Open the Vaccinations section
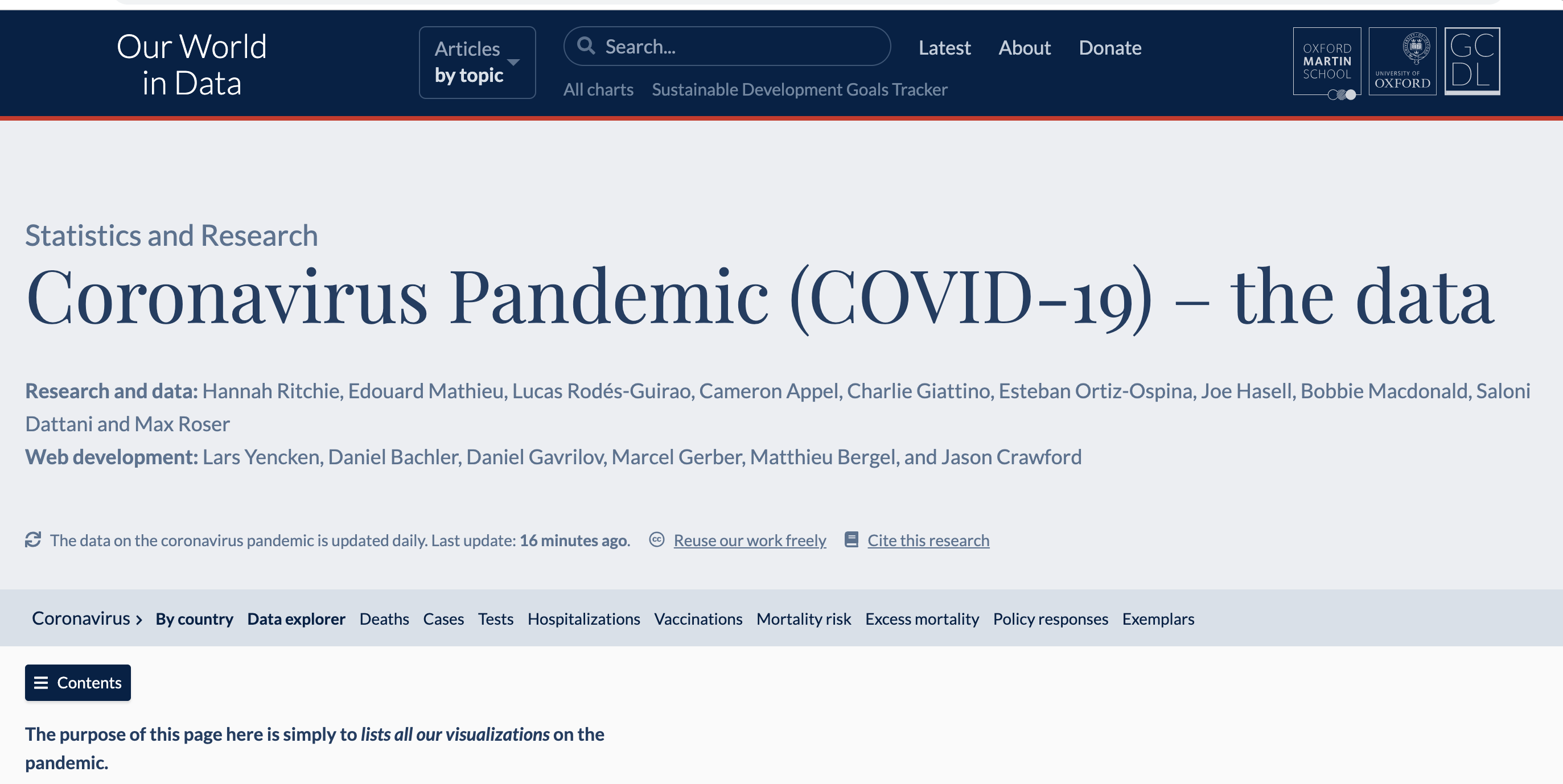 coord(698,618)
